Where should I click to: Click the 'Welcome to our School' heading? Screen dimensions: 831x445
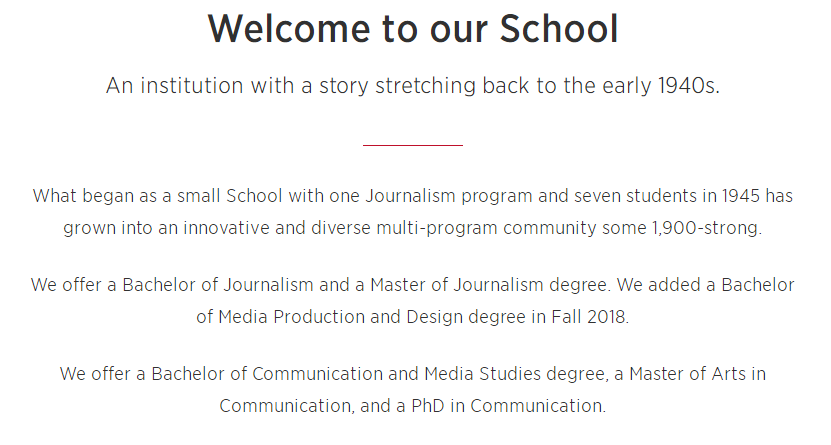point(413,29)
